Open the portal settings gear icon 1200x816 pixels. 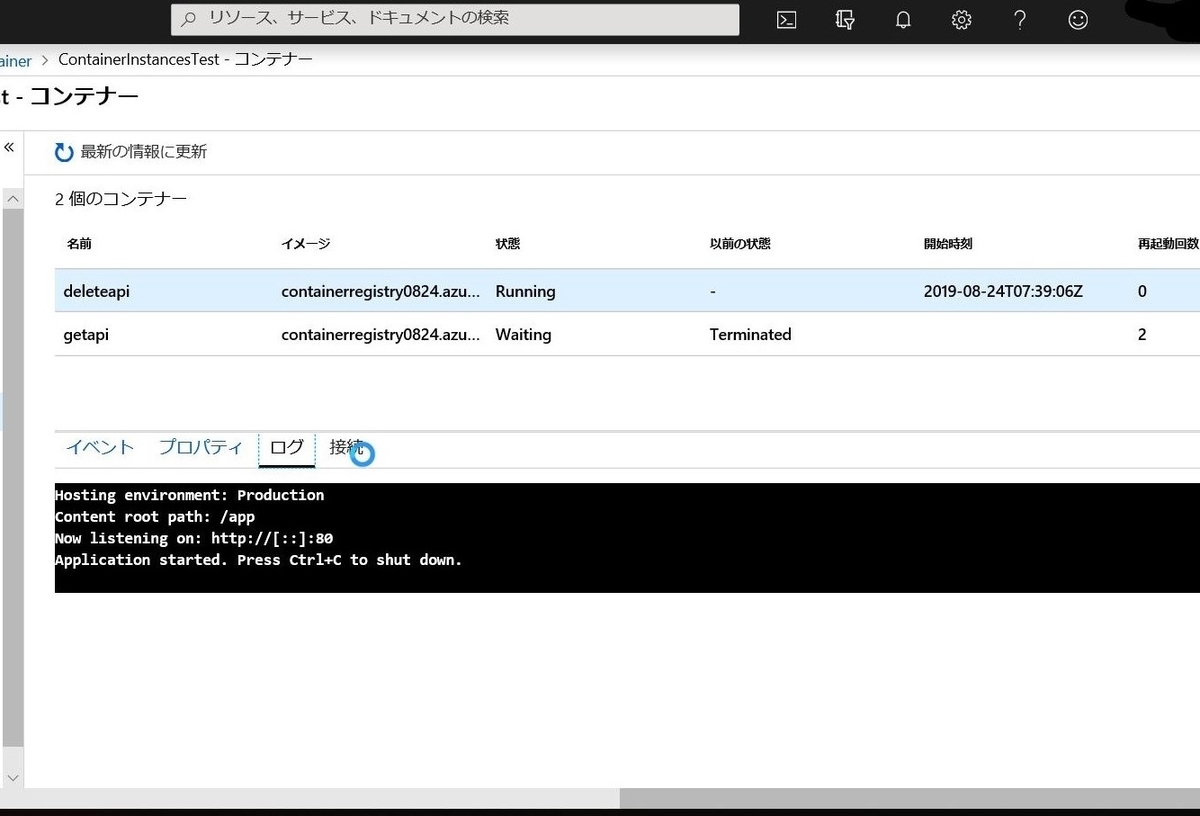coord(961,20)
